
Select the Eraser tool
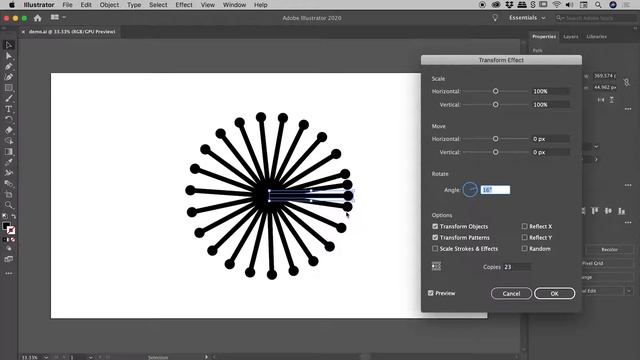9,130
